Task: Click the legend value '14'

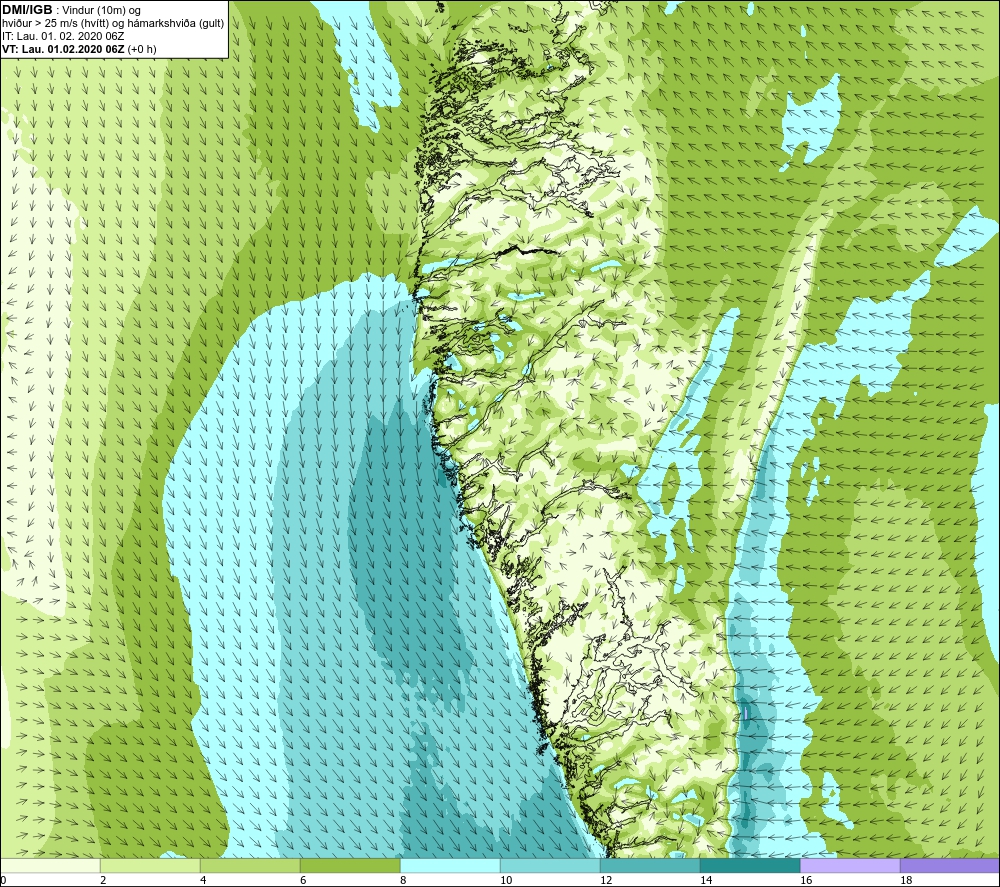Action: [706, 880]
